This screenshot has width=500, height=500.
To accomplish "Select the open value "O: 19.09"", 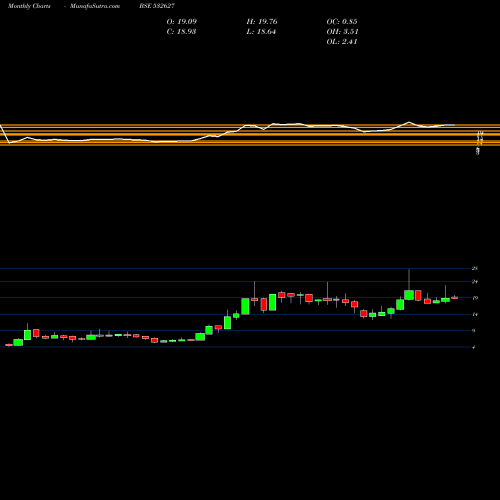I will [182, 22].
